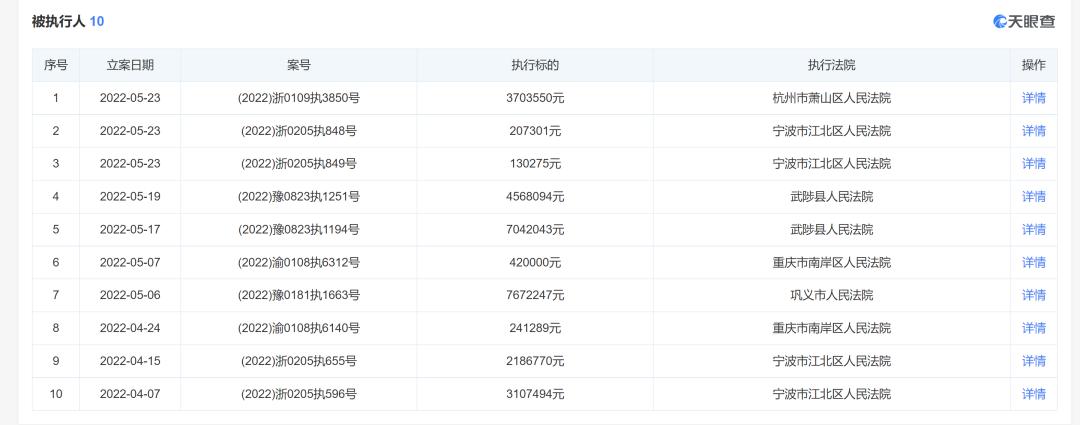The image size is (1080, 425).
Task: Open 详情 for case (2022)豫0823执1251号
Action: (x=1033, y=197)
